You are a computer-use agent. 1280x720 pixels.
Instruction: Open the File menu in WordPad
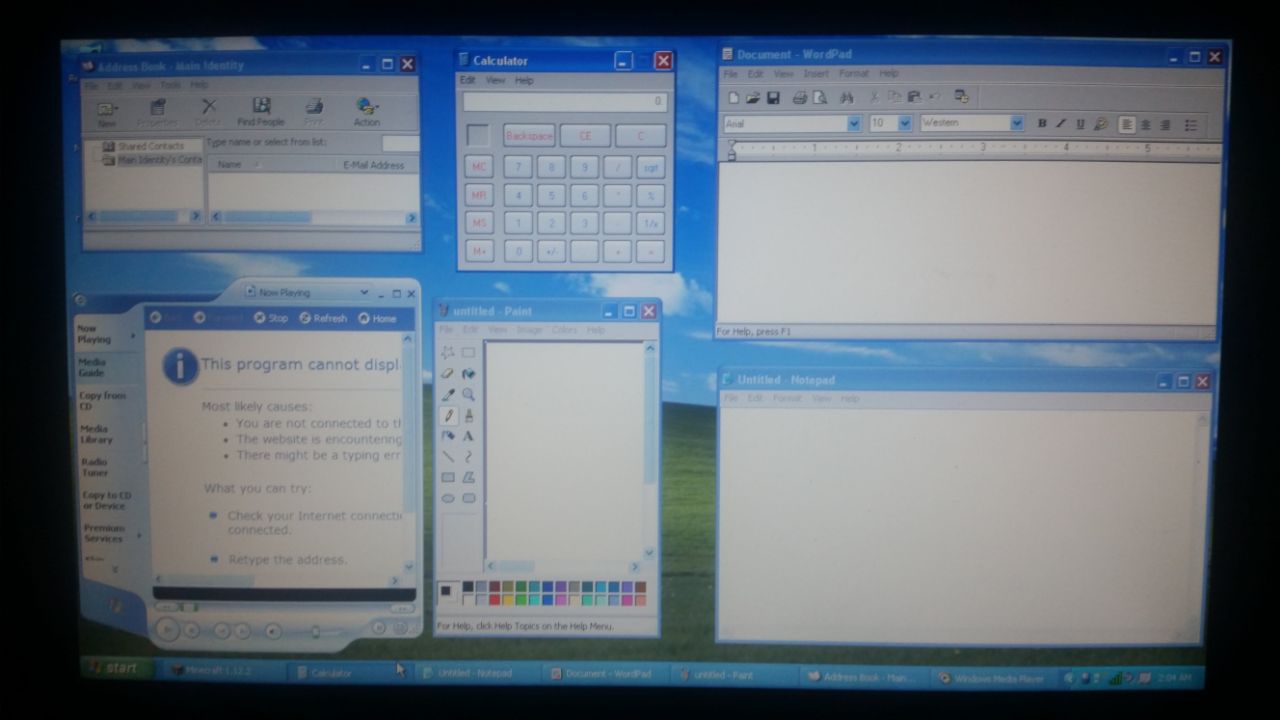click(x=730, y=74)
